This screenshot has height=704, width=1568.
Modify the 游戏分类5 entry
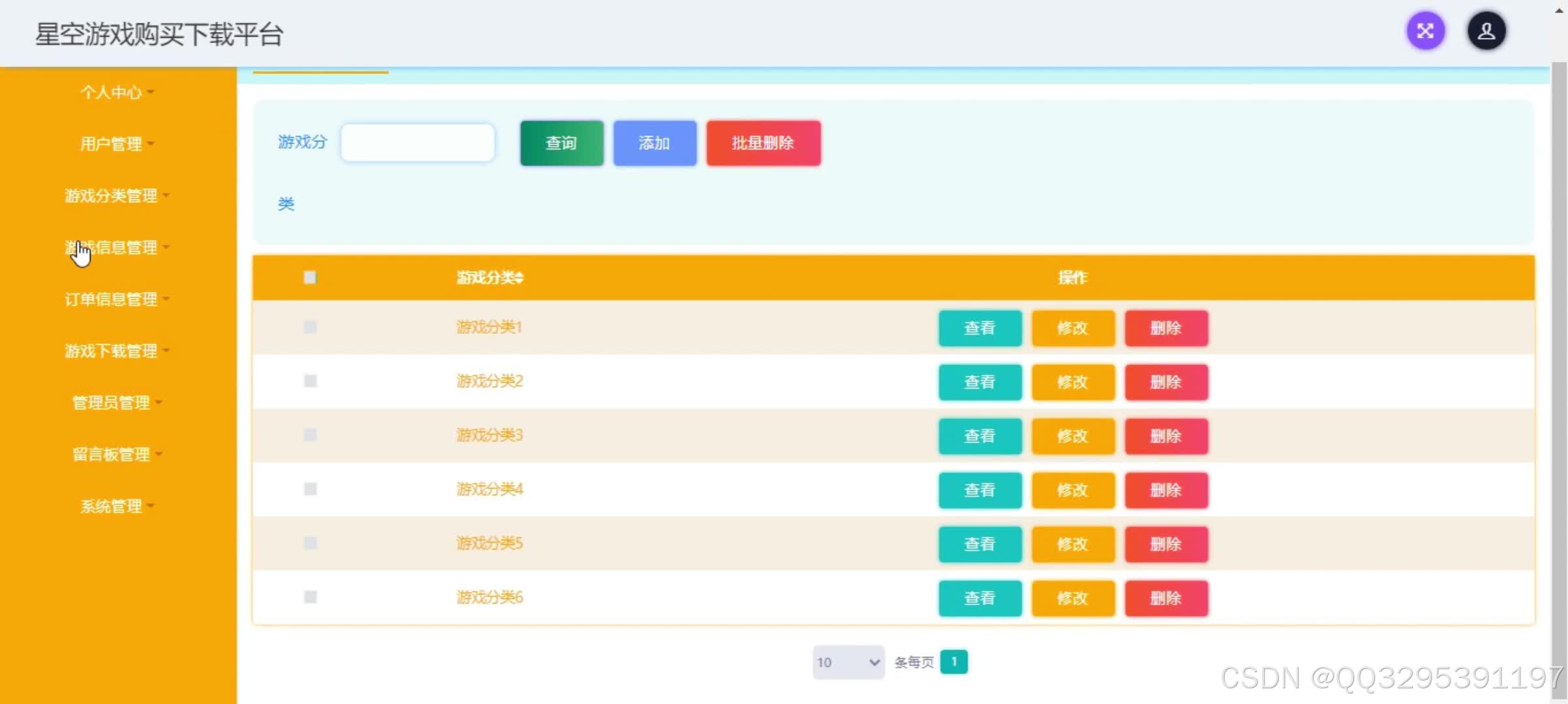click(1073, 544)
